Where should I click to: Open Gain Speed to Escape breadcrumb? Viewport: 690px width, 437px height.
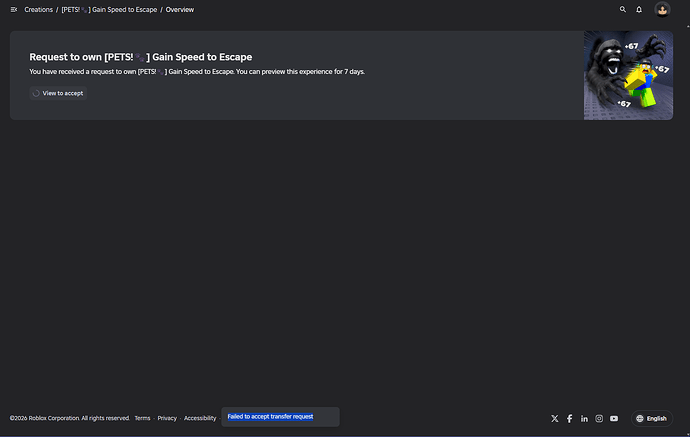[109, 10]
